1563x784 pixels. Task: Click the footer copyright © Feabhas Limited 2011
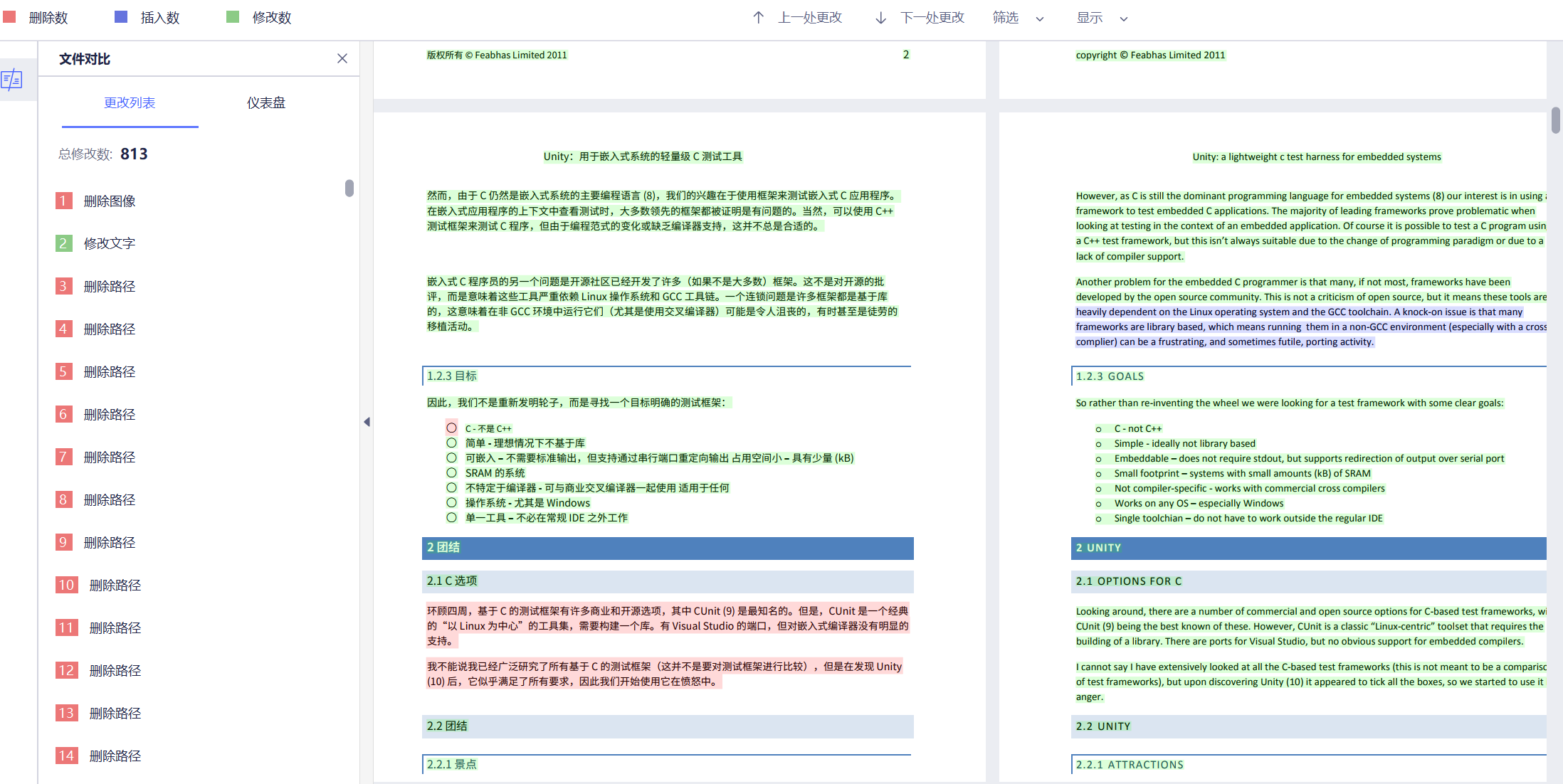[x=1150, y=55]
